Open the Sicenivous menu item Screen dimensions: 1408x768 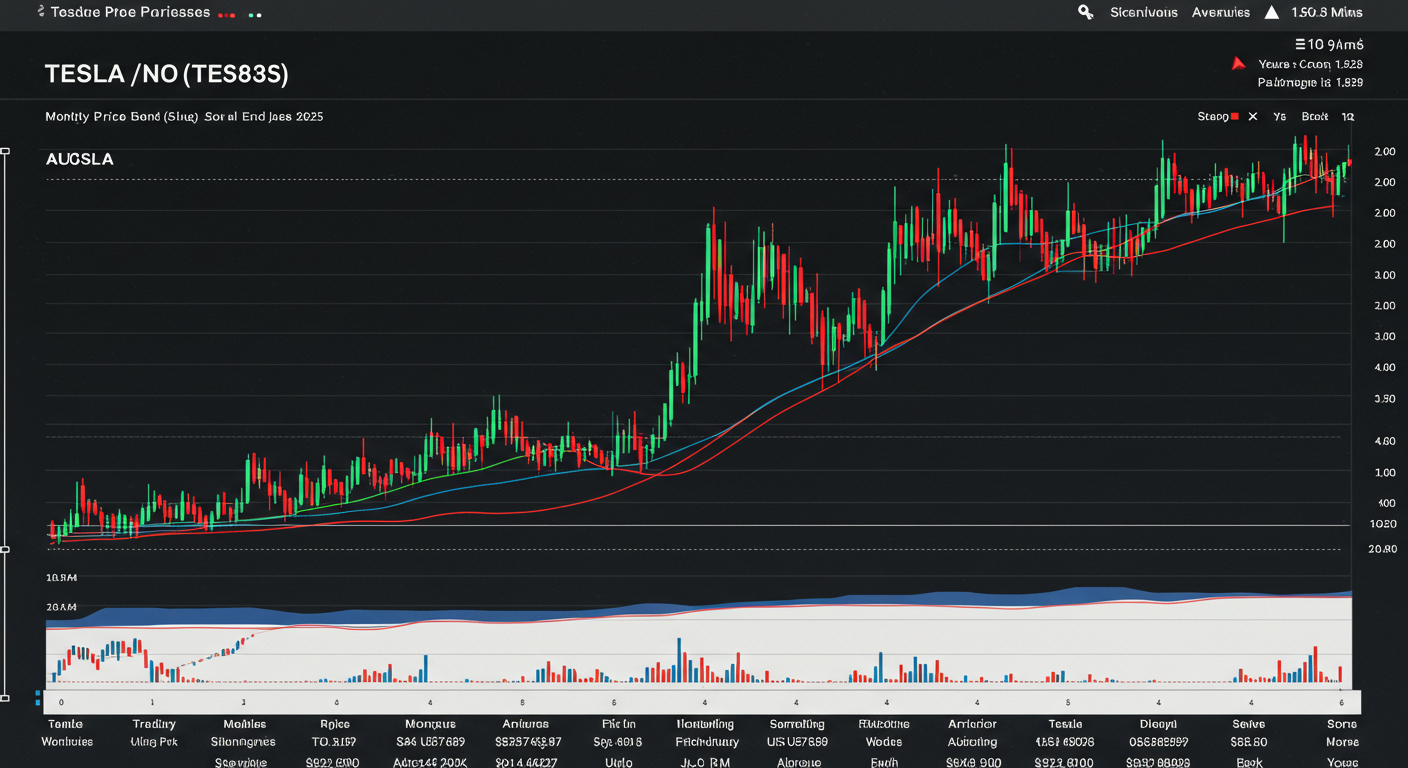coord(1144,12)
